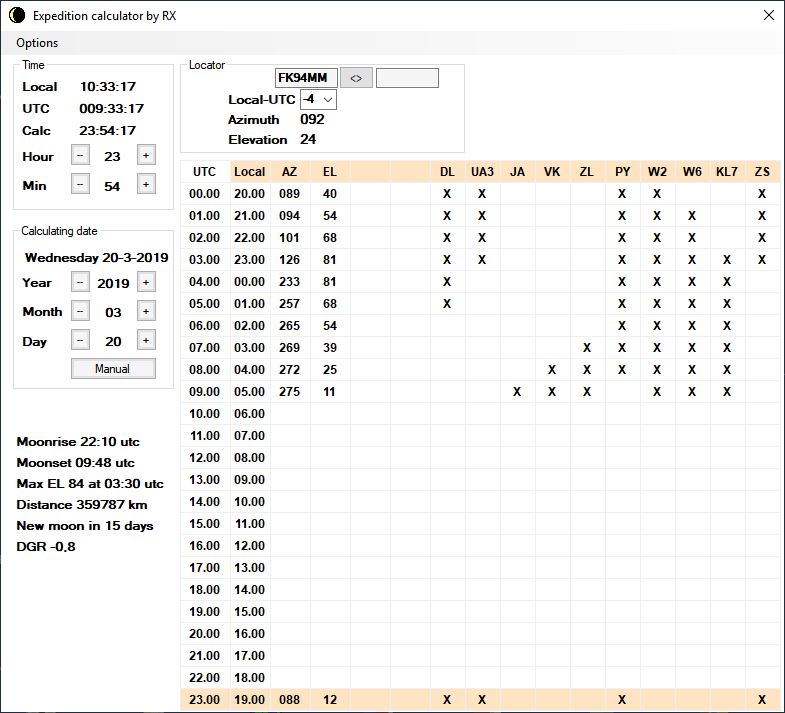Open the Options menu
The height and width of the screenshot is (713, 785).
tap(37, 43)
